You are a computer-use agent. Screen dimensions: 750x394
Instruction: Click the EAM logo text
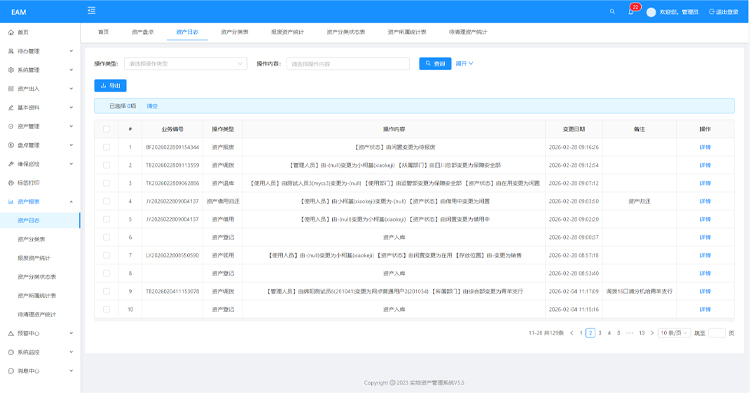pyautogui.click(x=19, y=12)
